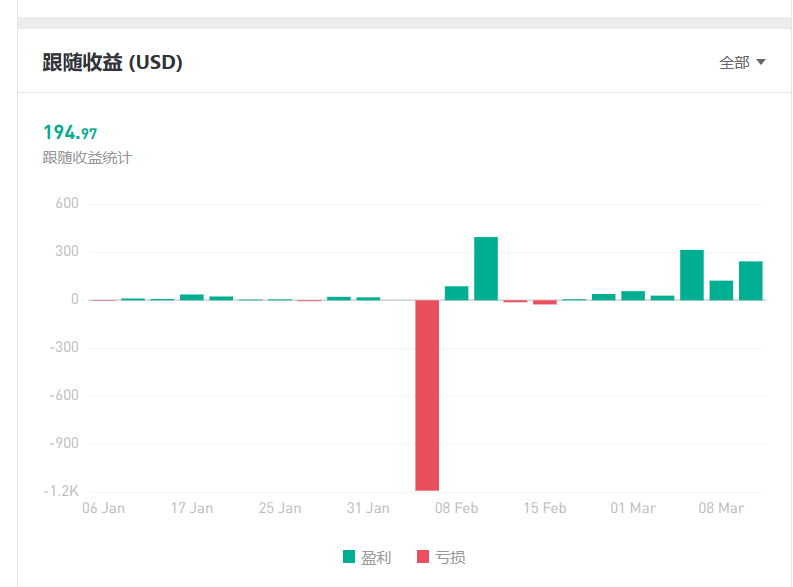Select the large red loss bar

tap(427, 395)
